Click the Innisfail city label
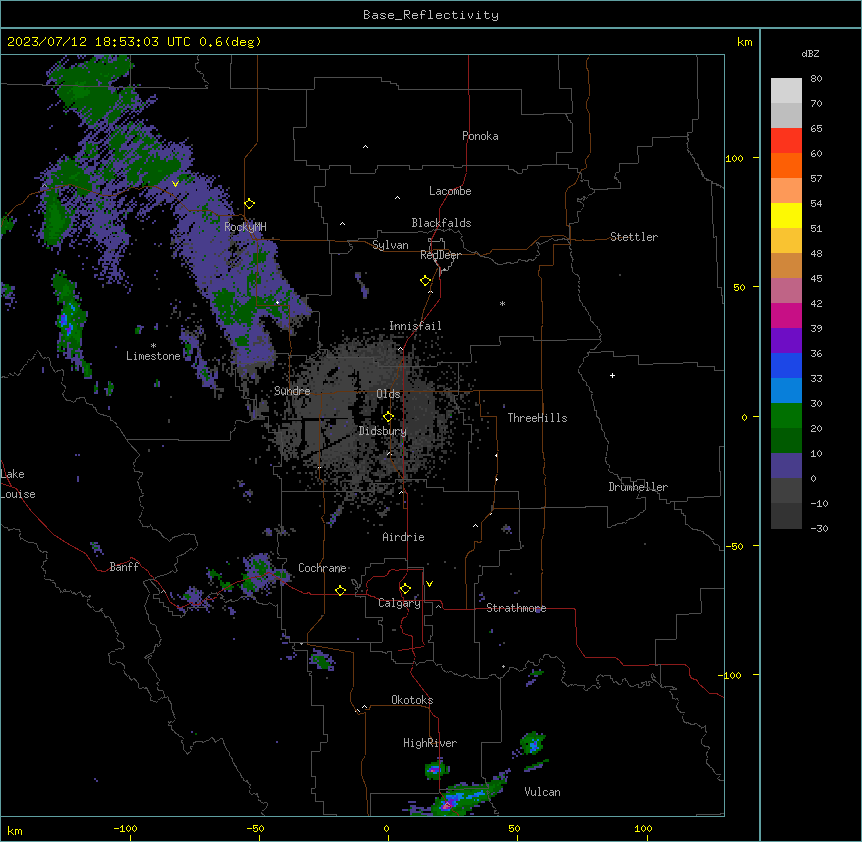 tap(415, 326)
